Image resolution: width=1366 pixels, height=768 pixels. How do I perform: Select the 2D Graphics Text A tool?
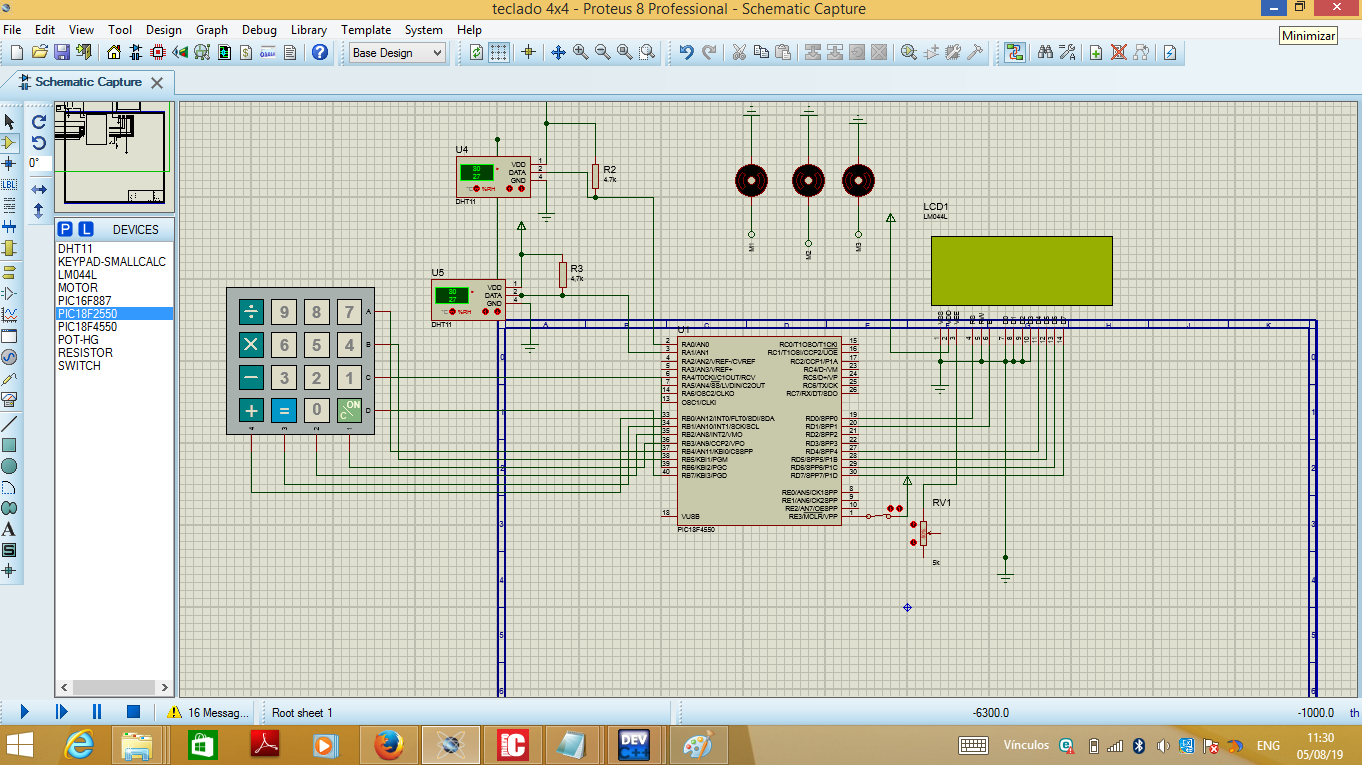coord(9,529)
